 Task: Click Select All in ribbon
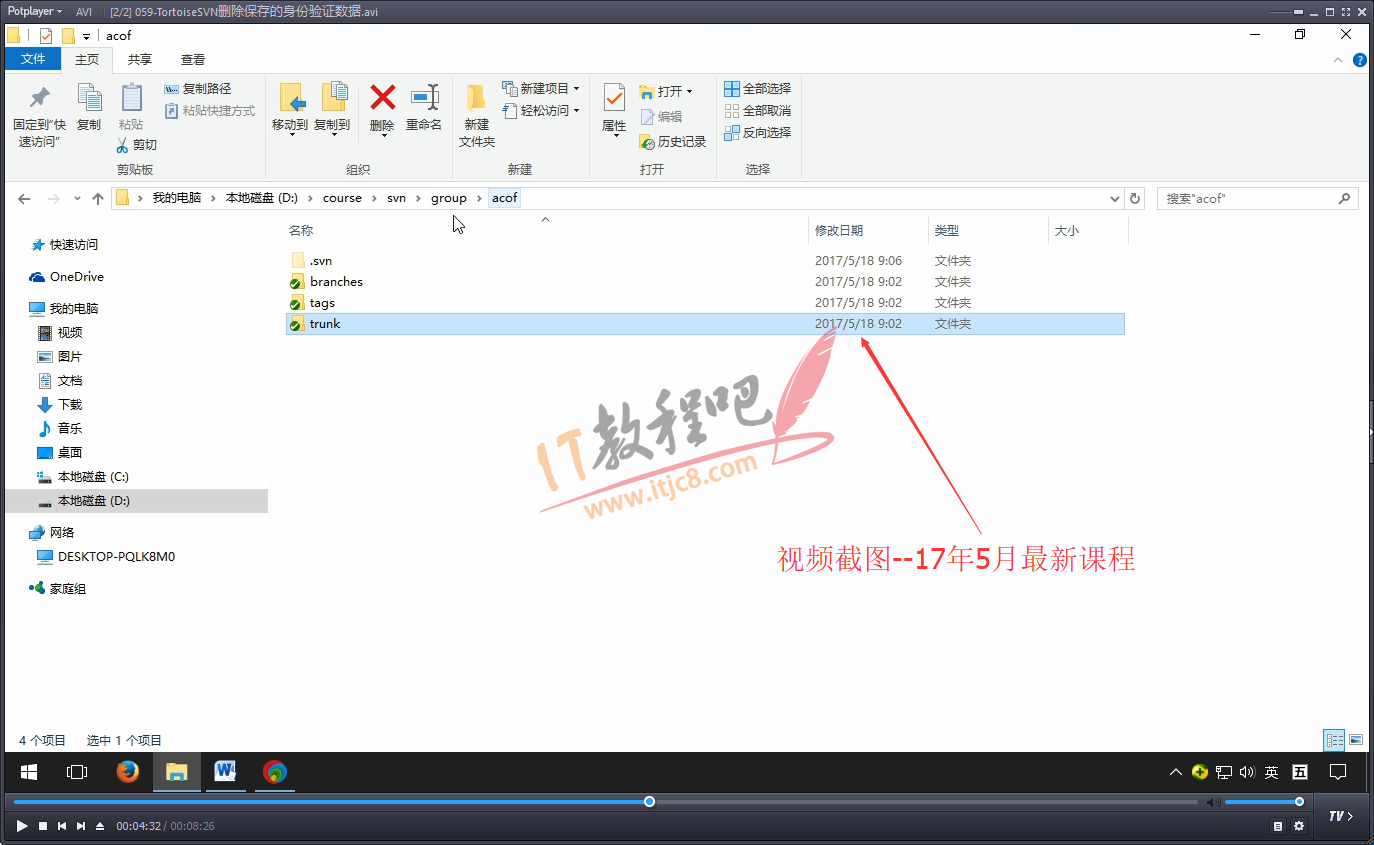coord(758,89)
